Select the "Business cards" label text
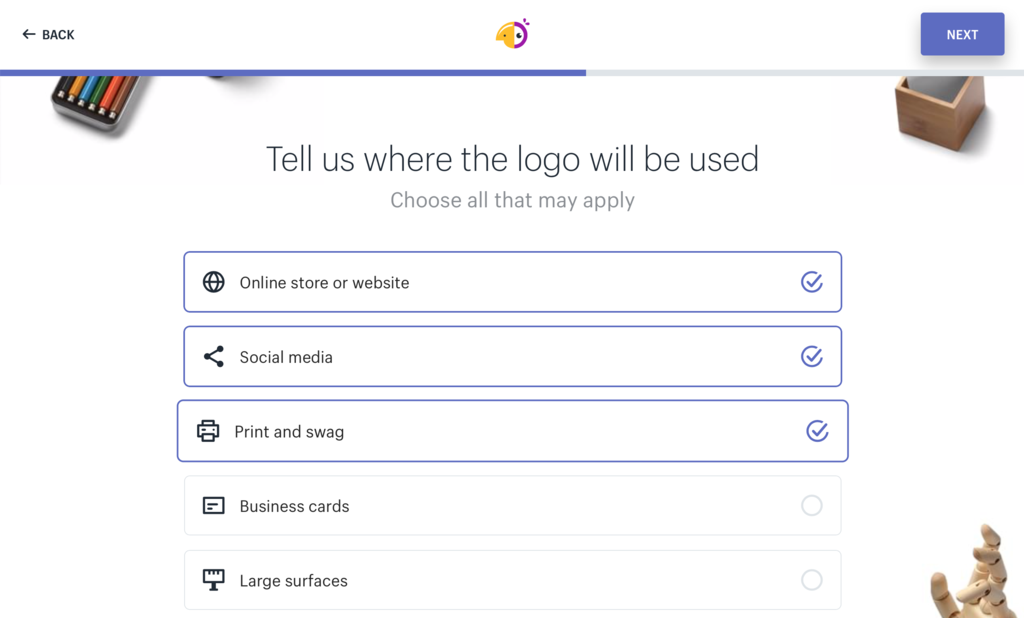The width and height of the screenshot is (1024, 618). click(x=294, y=506)
